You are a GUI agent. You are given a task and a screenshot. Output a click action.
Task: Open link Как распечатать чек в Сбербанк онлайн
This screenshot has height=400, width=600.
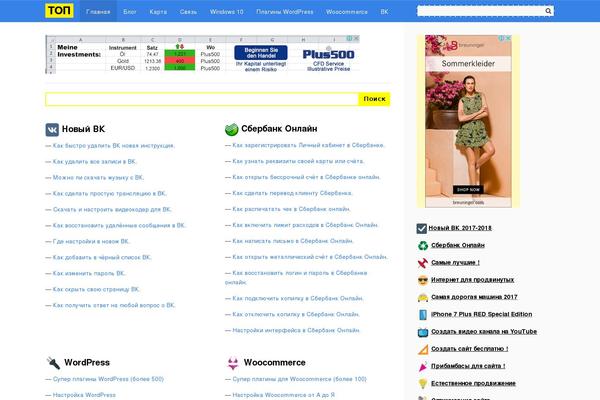291,209
